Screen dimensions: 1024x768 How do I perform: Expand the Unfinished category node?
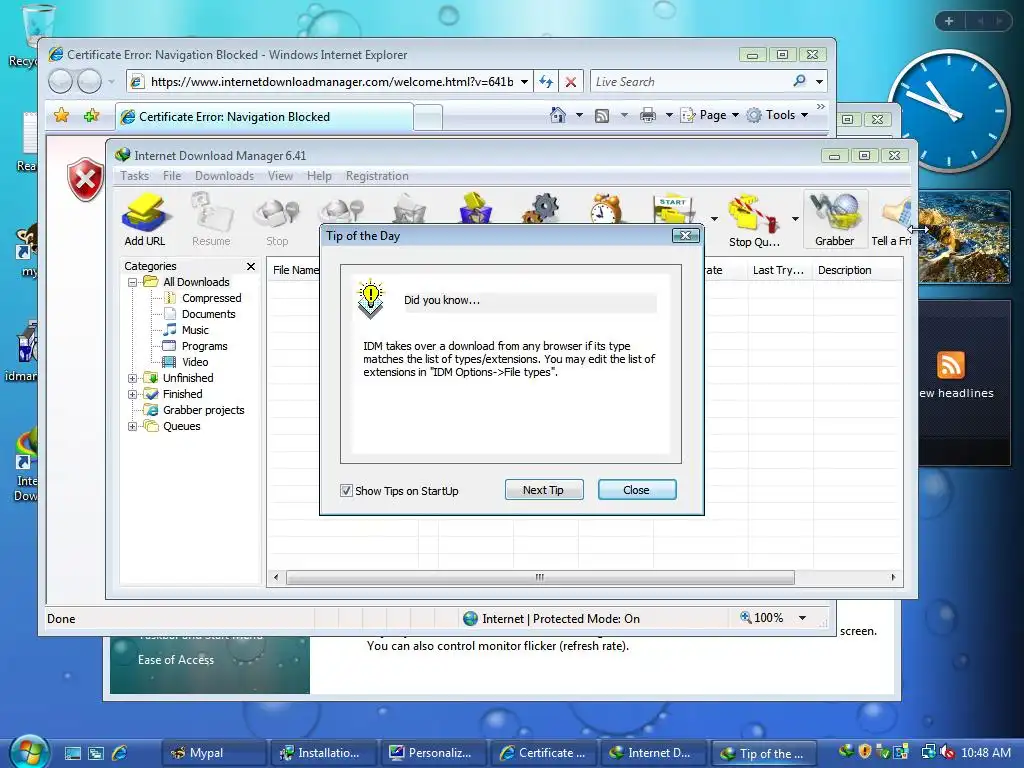[x=133, y=378]
